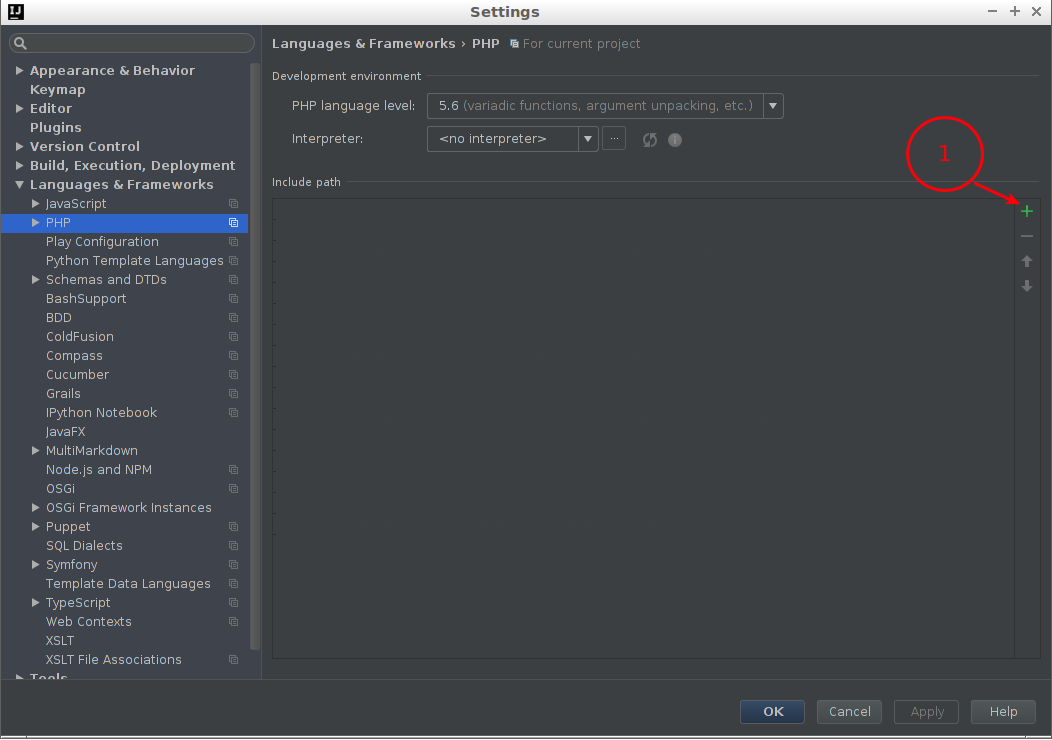Select Plugins settings page
Viewport: 1052px width, 740px height.
[x=56, y=127]
